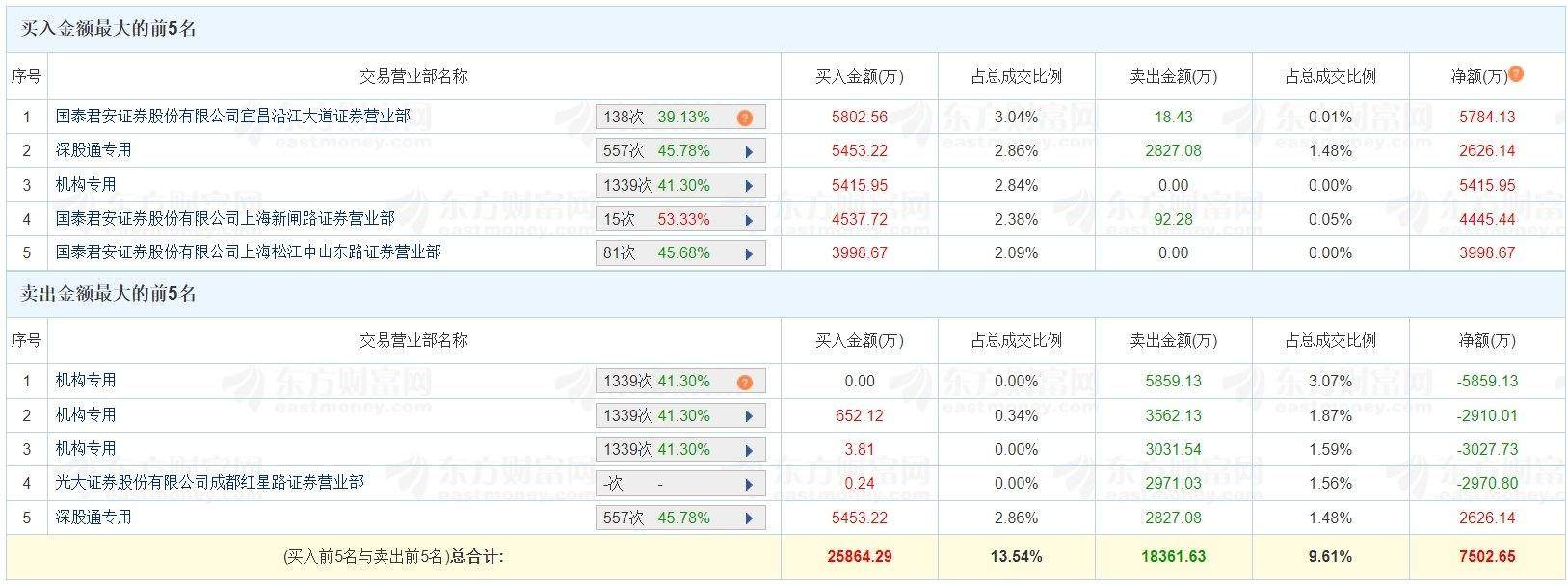This screenshot has height=584, width=1568.
Task: Click 买入金额最大的前5名 section heading
Action: [x=109, y=29]
